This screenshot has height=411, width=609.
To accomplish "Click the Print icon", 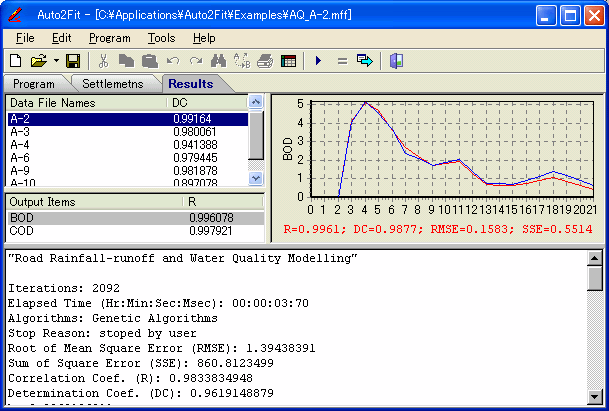I will click(x=265, y=61).
